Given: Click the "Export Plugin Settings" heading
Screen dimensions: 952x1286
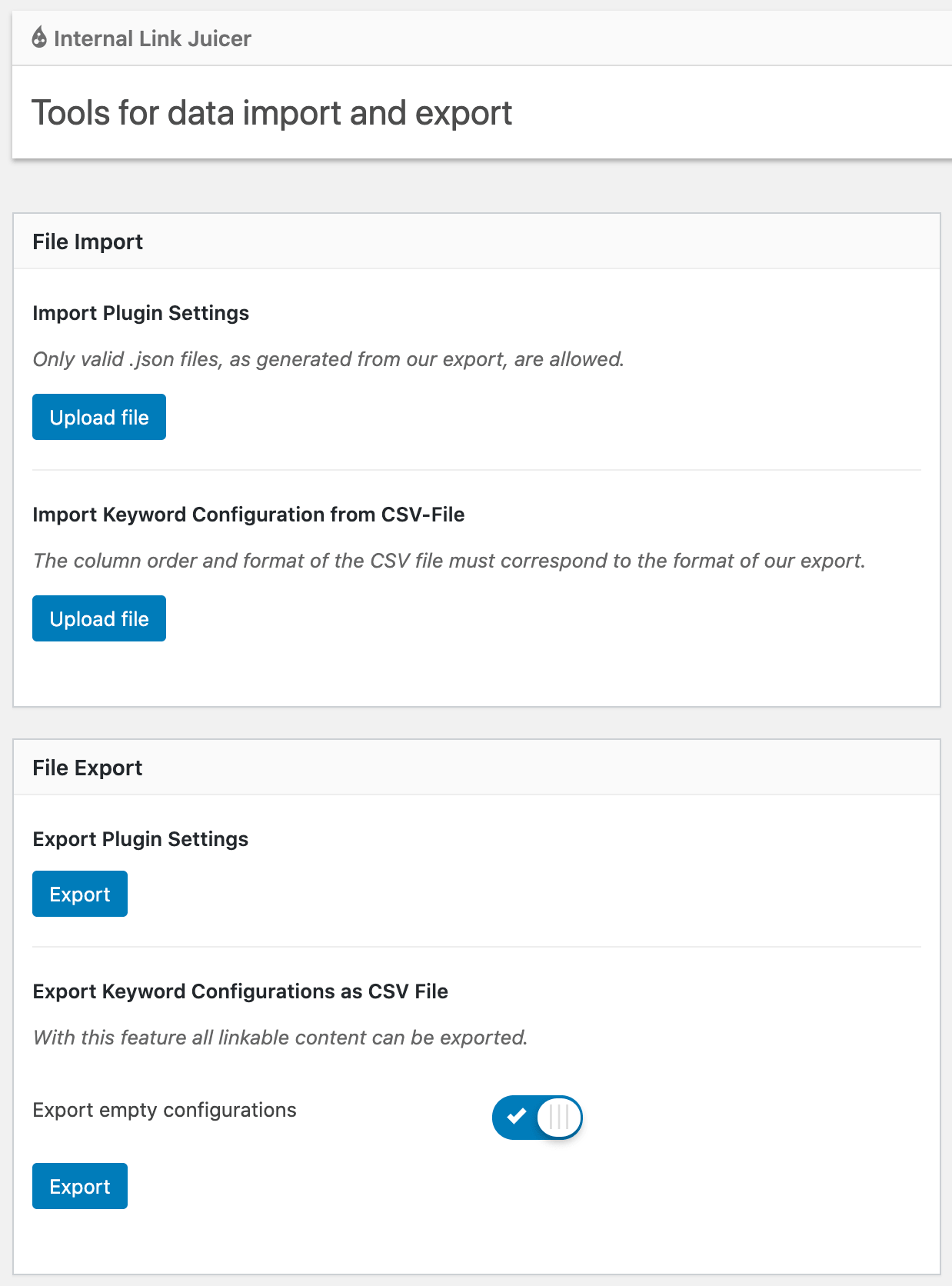Looking at the screenshot, I should pos(141,839).
